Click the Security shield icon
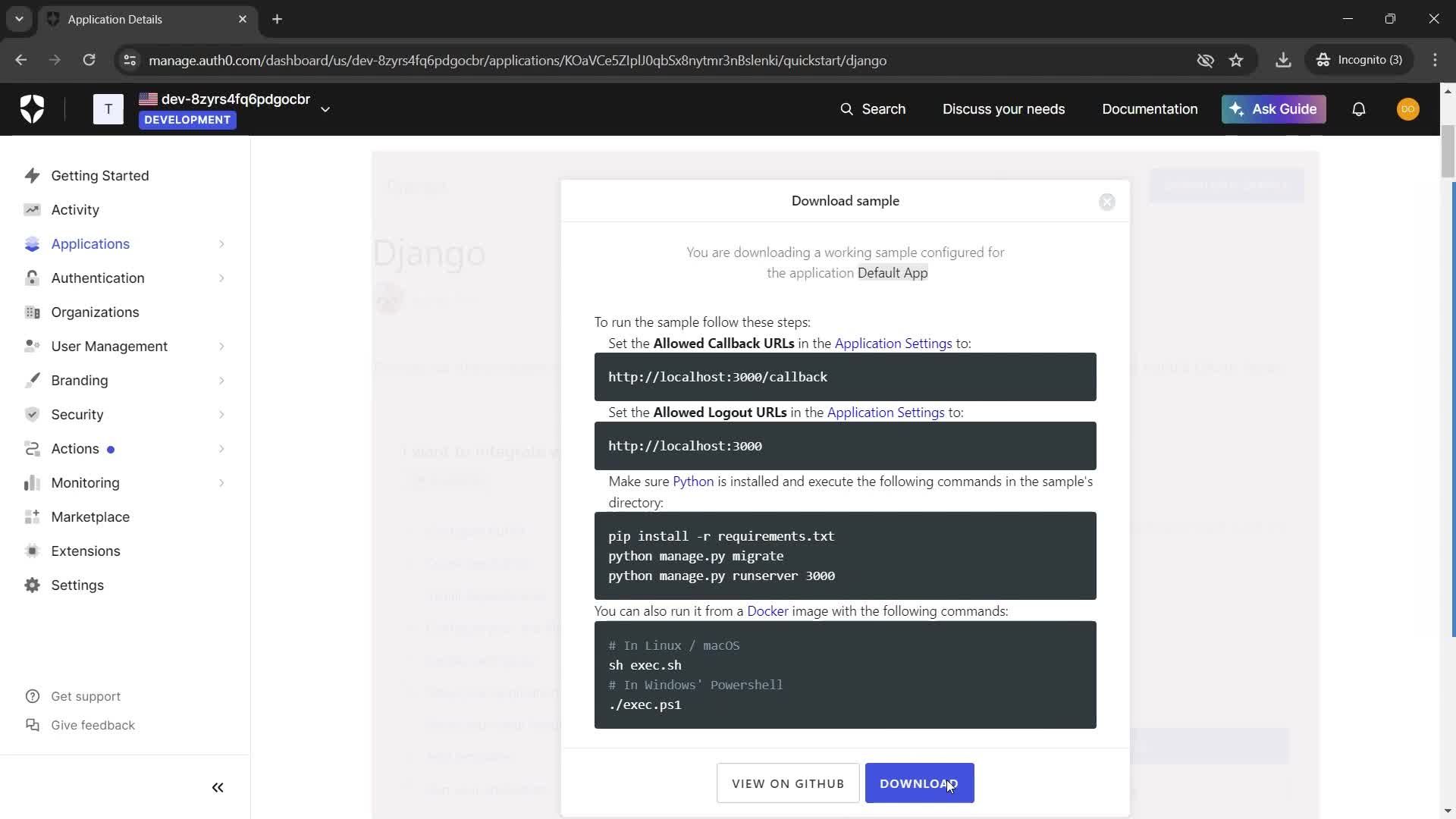 [32, 415]
